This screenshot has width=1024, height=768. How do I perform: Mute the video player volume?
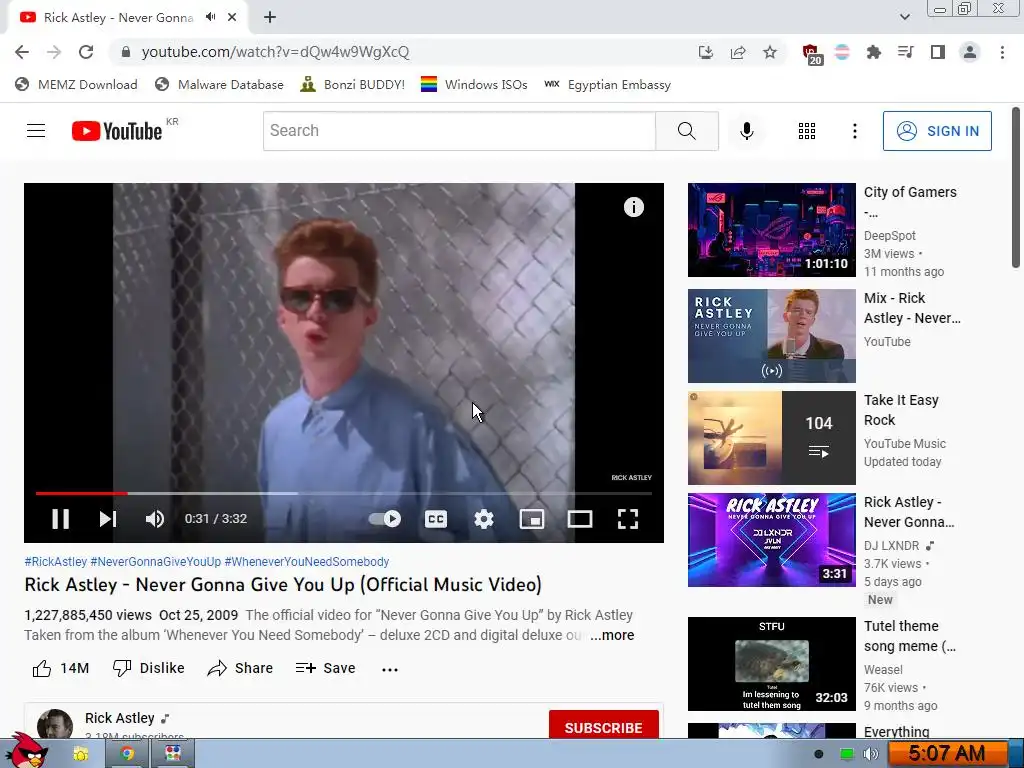tap(155, 519)
